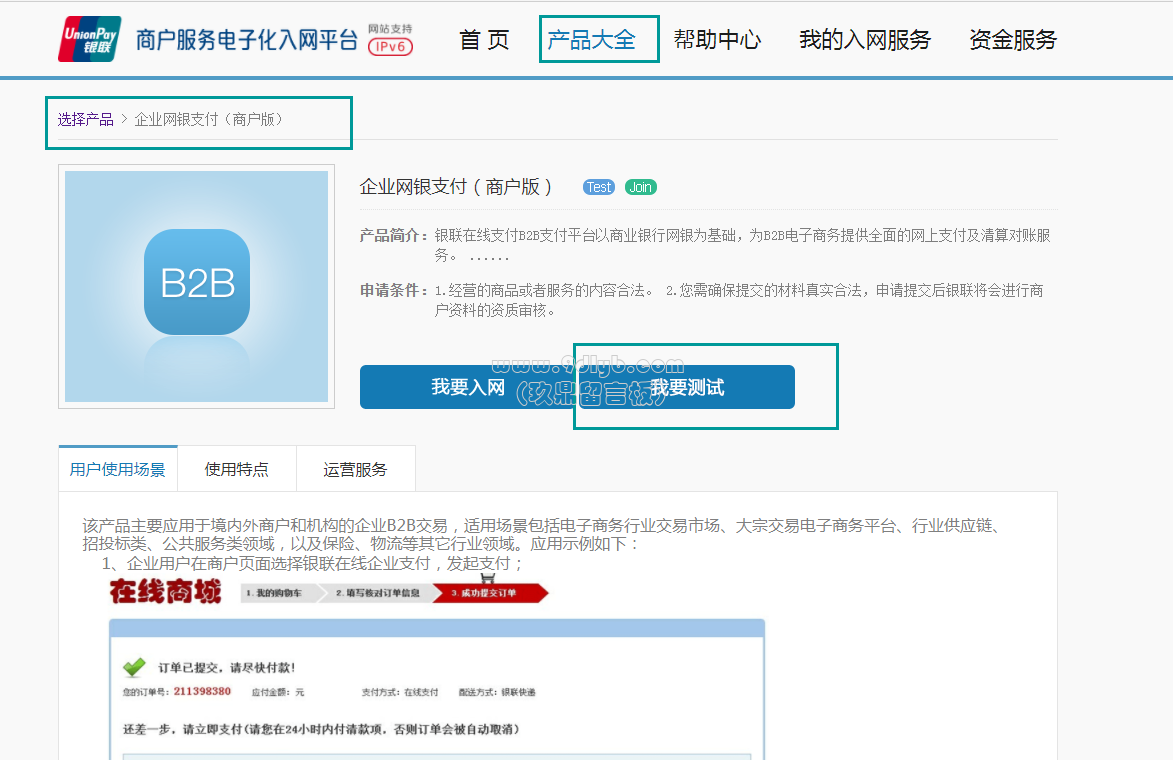Image resolution: width=1173 pixels, height=760 pixels.
Task: Click the 3.成功提交订单 step arrow
Action: tap(490, 593)
